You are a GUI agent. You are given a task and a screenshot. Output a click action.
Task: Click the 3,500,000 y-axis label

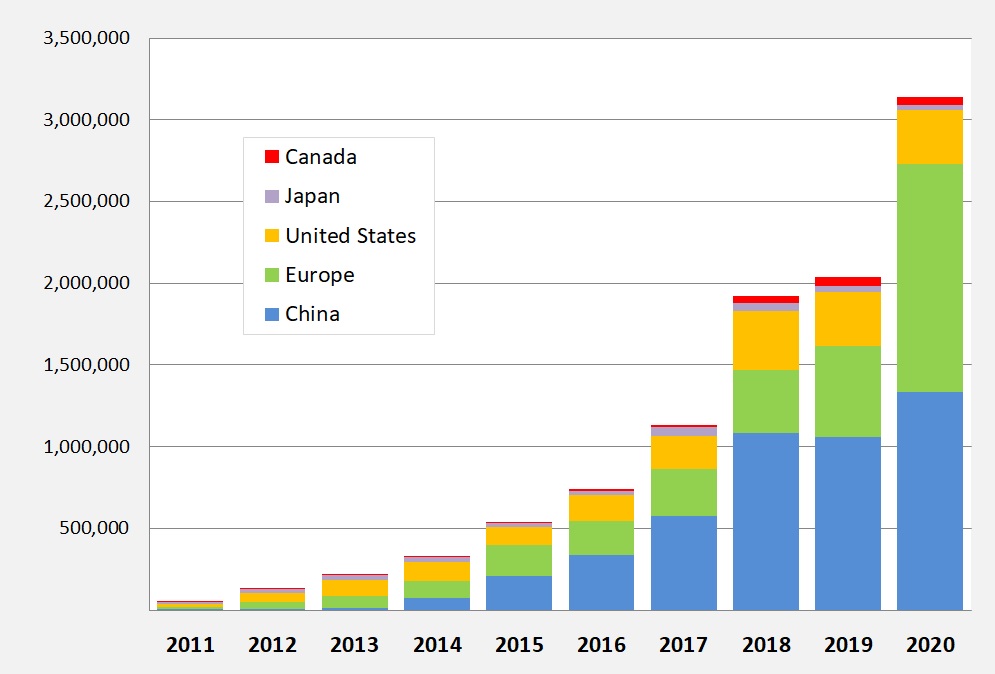tap(88, 38)
